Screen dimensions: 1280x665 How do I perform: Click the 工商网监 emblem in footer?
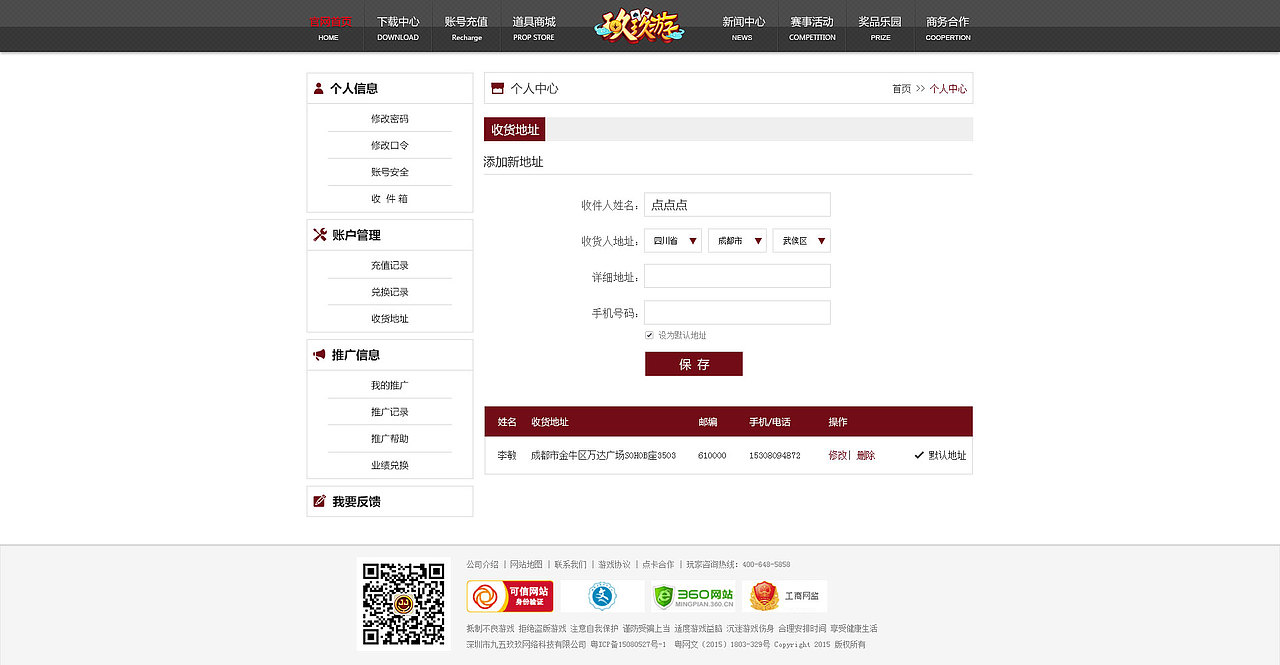point(787,596)
